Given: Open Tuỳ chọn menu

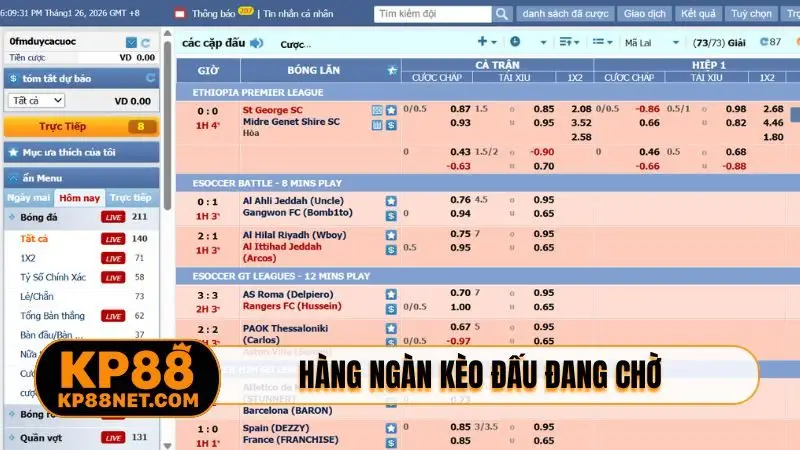Looking at the screenshot, I should (751, 14).
